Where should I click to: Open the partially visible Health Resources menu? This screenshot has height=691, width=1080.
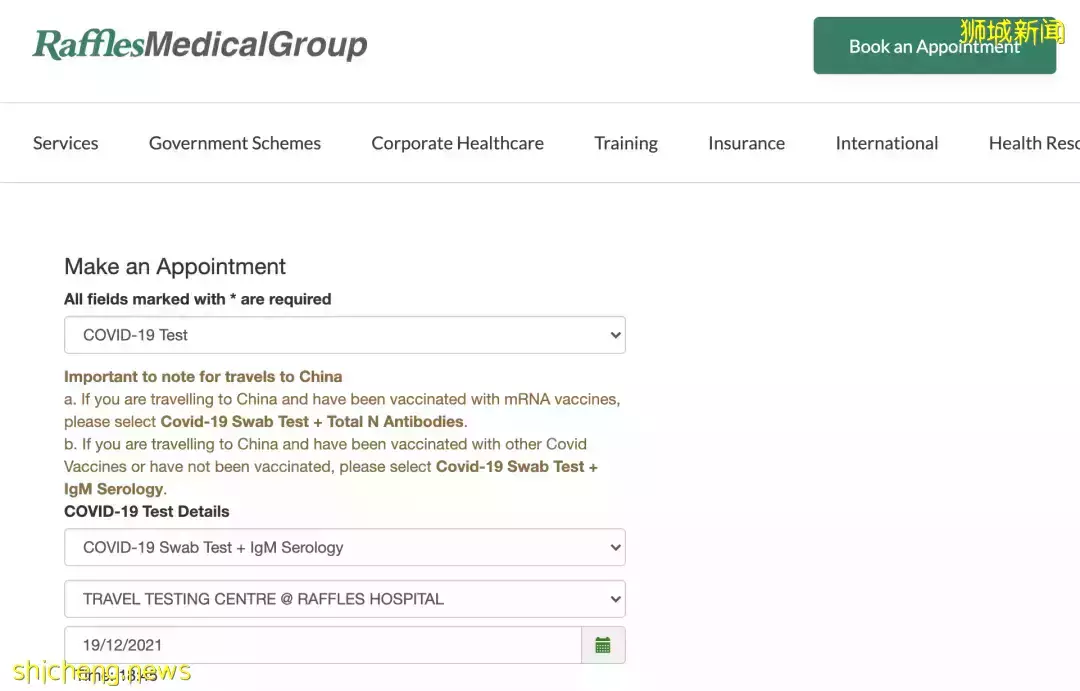tap(1033, 143)
